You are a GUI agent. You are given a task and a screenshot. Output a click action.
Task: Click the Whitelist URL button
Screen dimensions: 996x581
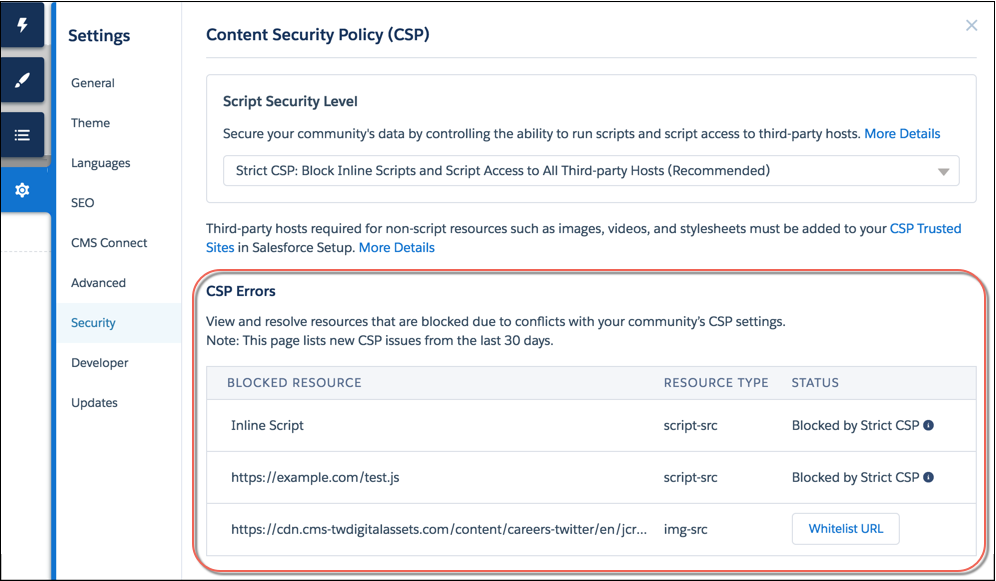coord(845,528)
